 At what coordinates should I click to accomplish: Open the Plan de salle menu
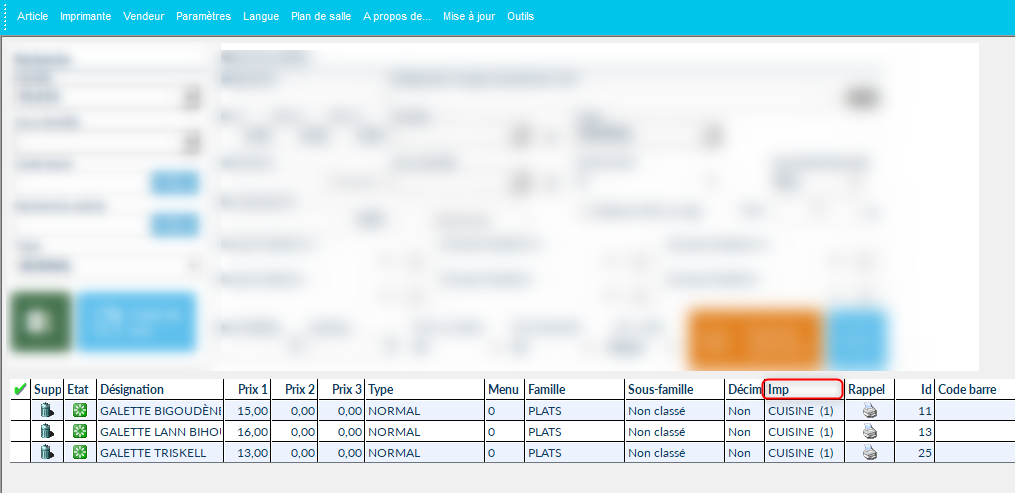[x=320, y=17]
